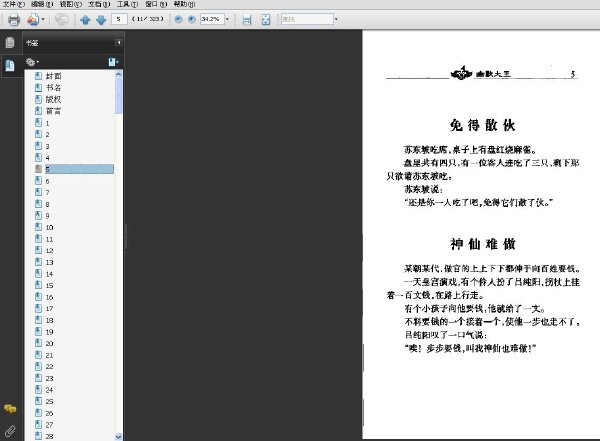
Task: Select bookmark 2
Action: tap(47, 135)
